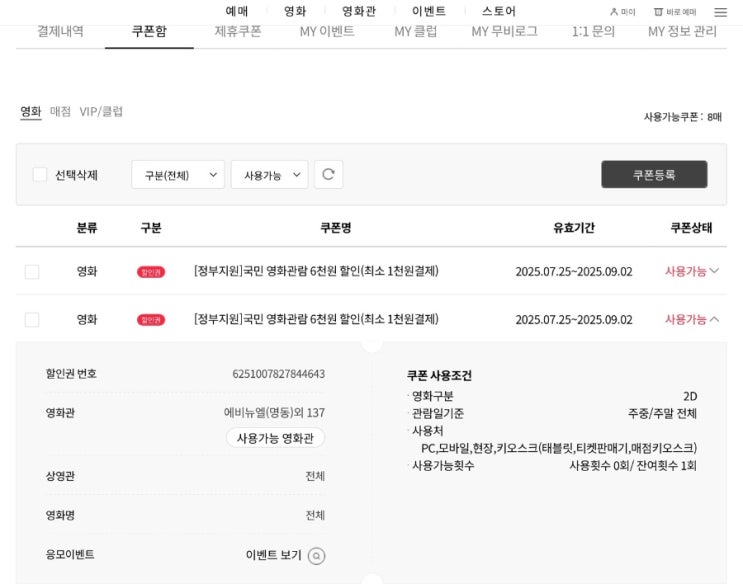The width and height of the screenshot is (743, 584).
Task: Select the 매점 coupon category tab
Action: (60, 111)
